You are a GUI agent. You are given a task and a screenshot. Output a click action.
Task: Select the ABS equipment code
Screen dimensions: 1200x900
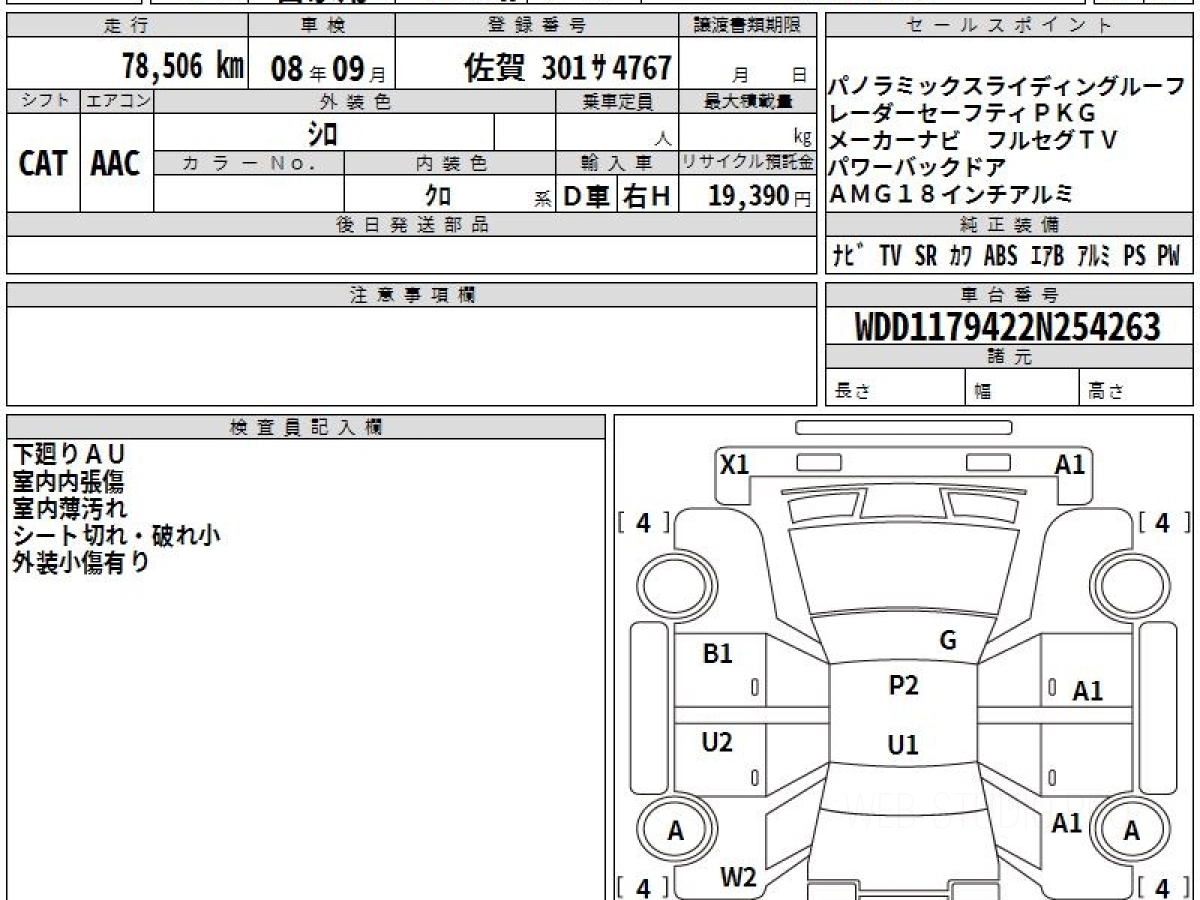[1001, 256]
